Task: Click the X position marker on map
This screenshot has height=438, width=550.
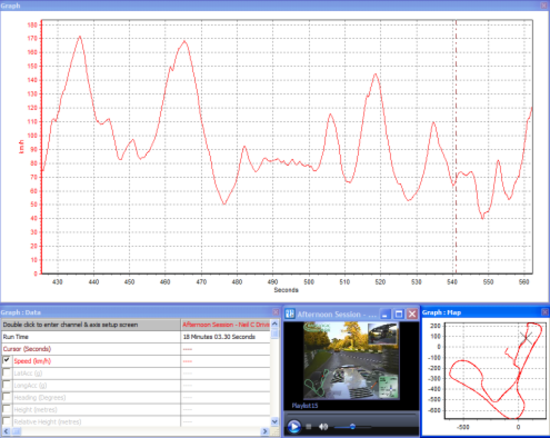Action: pyautogui.click(x=526, y=338)
